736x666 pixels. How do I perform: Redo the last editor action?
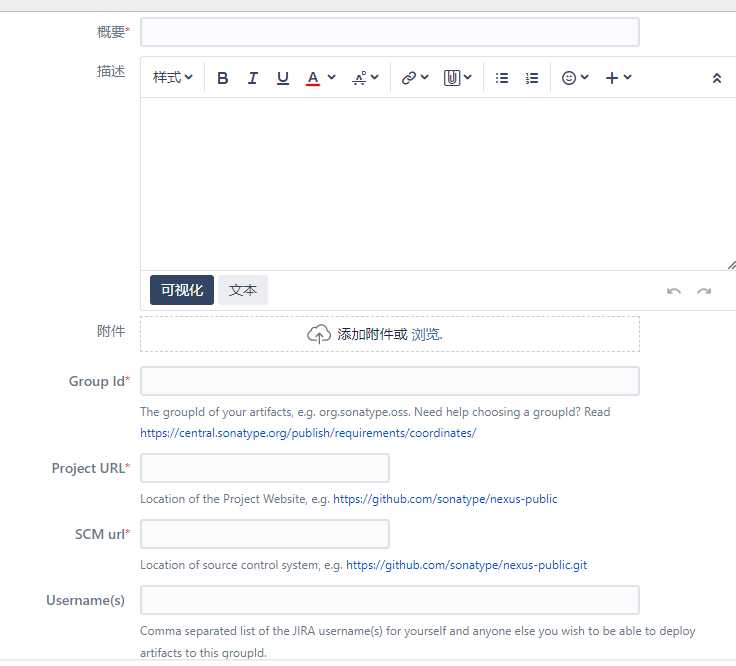point(704,291)
